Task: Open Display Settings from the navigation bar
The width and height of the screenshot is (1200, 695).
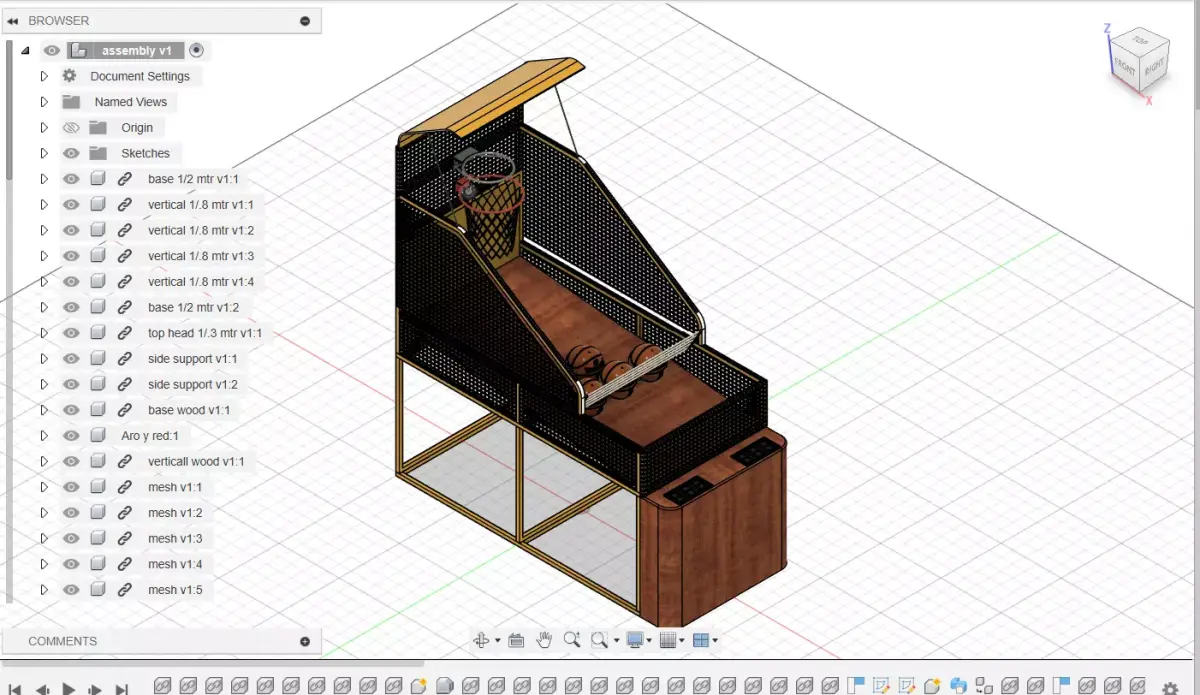Action: [x=635, y=639]
